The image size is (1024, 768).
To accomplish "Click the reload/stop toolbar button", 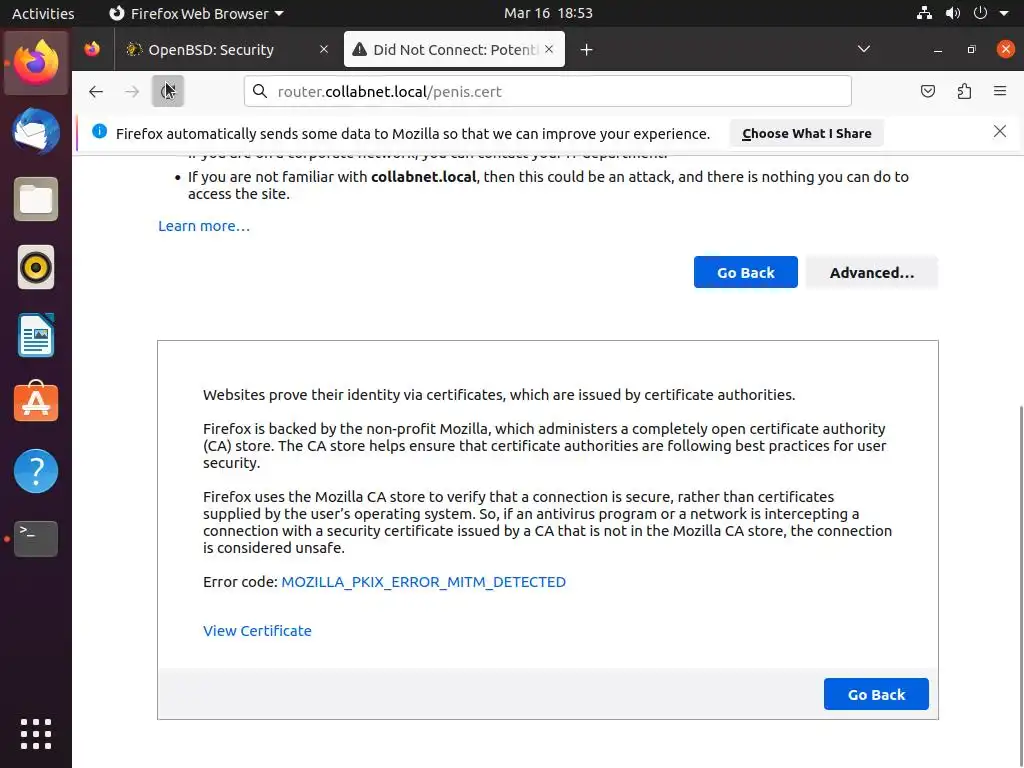I will pyautogui.click(x=168, y=91).
